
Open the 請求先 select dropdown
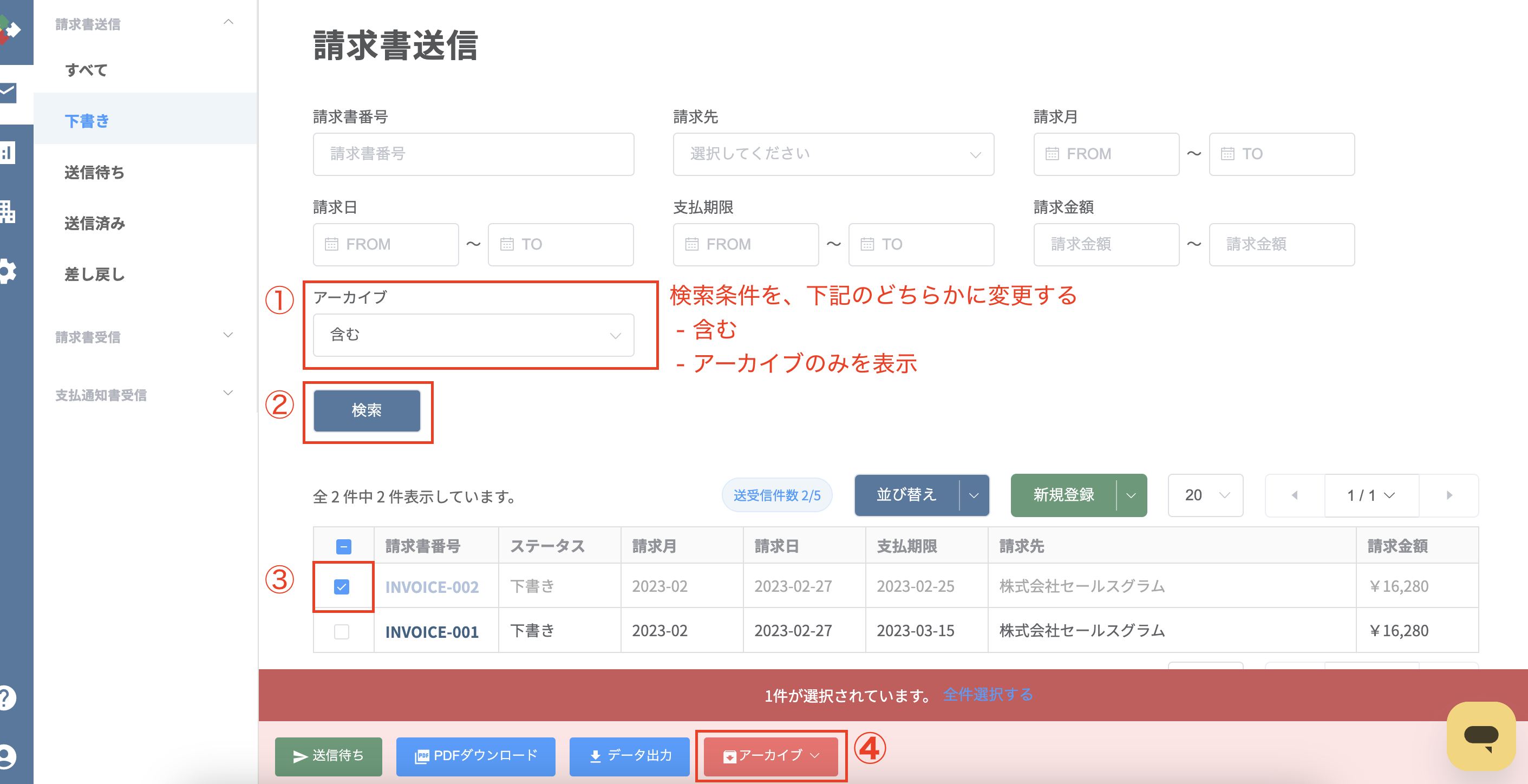833,154
